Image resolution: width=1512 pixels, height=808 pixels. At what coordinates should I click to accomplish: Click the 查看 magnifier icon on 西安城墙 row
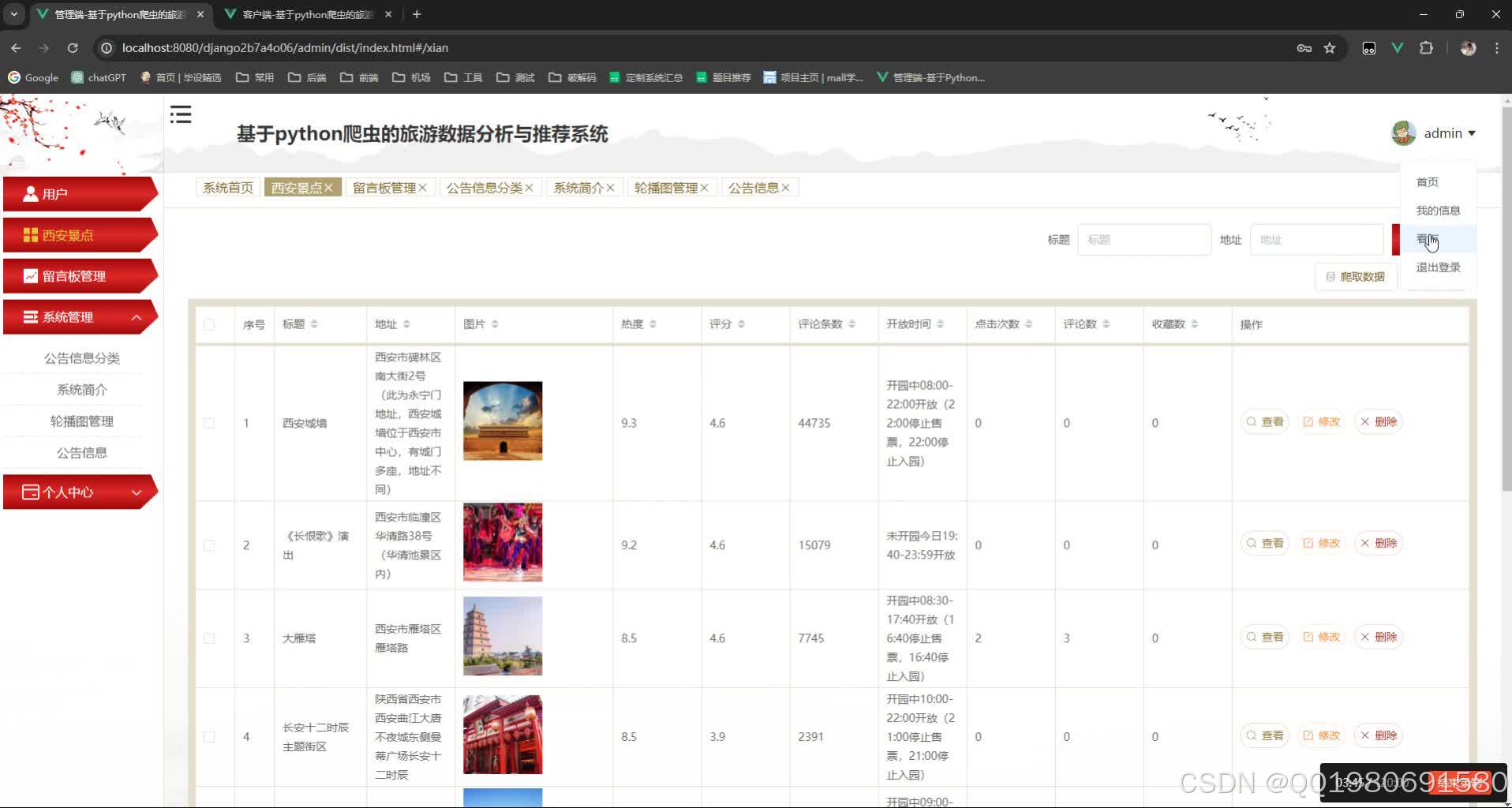1252,421
